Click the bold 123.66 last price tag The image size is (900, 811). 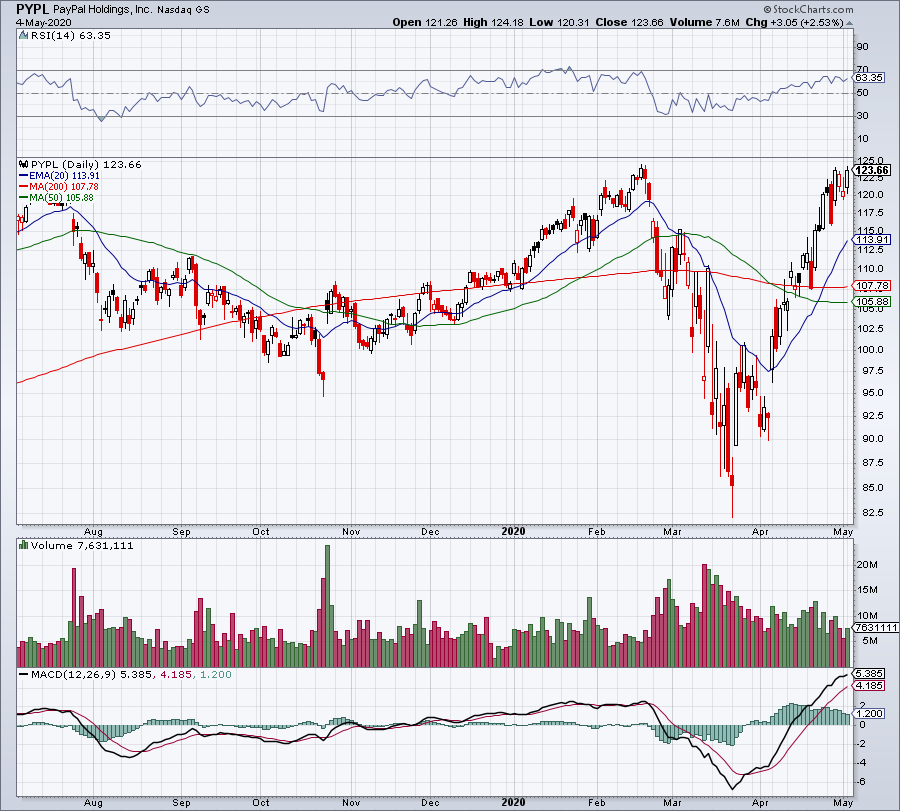point(872,170)
